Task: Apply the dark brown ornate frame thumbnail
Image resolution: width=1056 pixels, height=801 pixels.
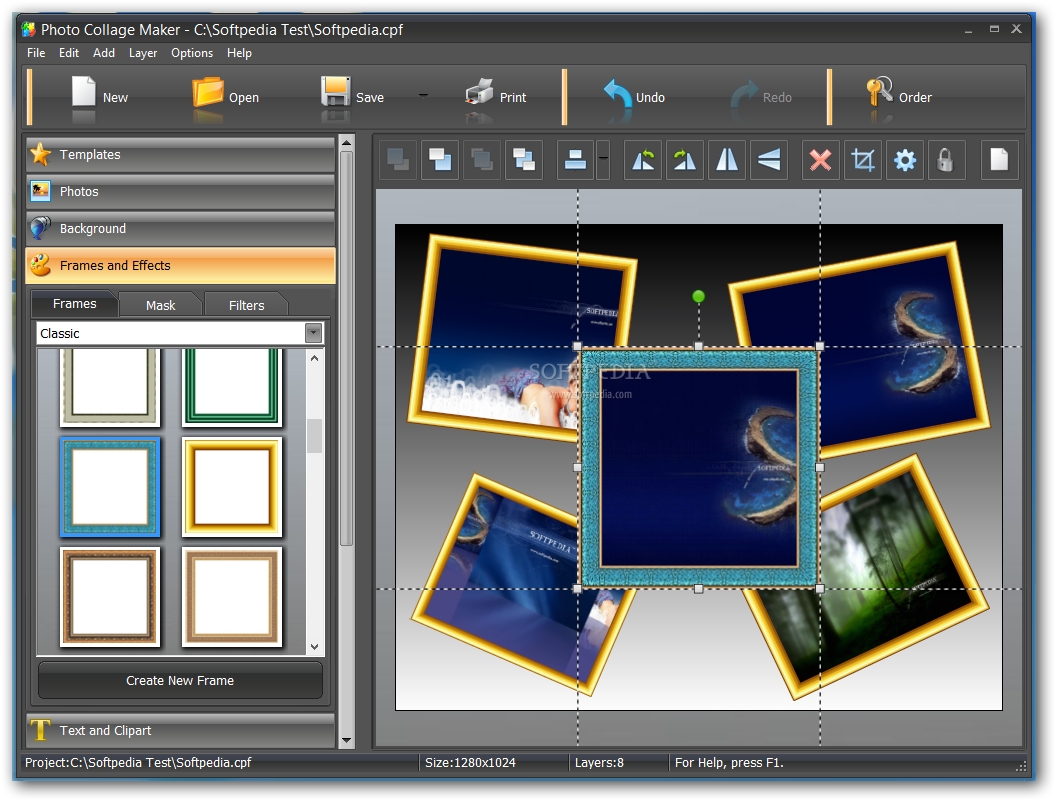Action: tap(110, 597)
